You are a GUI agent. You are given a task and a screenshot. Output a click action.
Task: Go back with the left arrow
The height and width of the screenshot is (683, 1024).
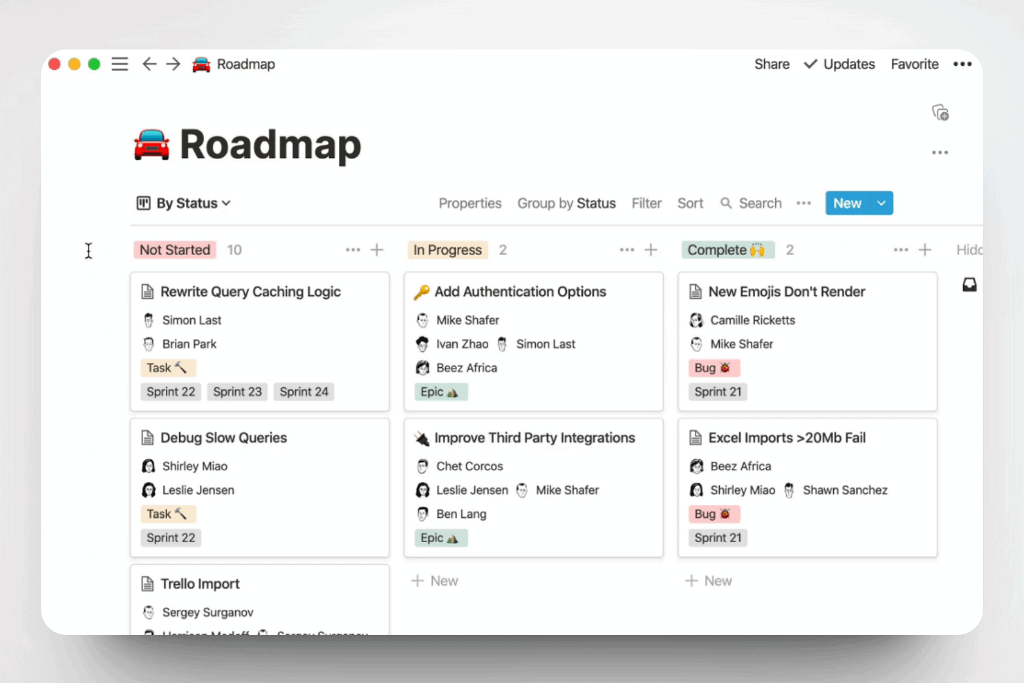click(149, 64)
